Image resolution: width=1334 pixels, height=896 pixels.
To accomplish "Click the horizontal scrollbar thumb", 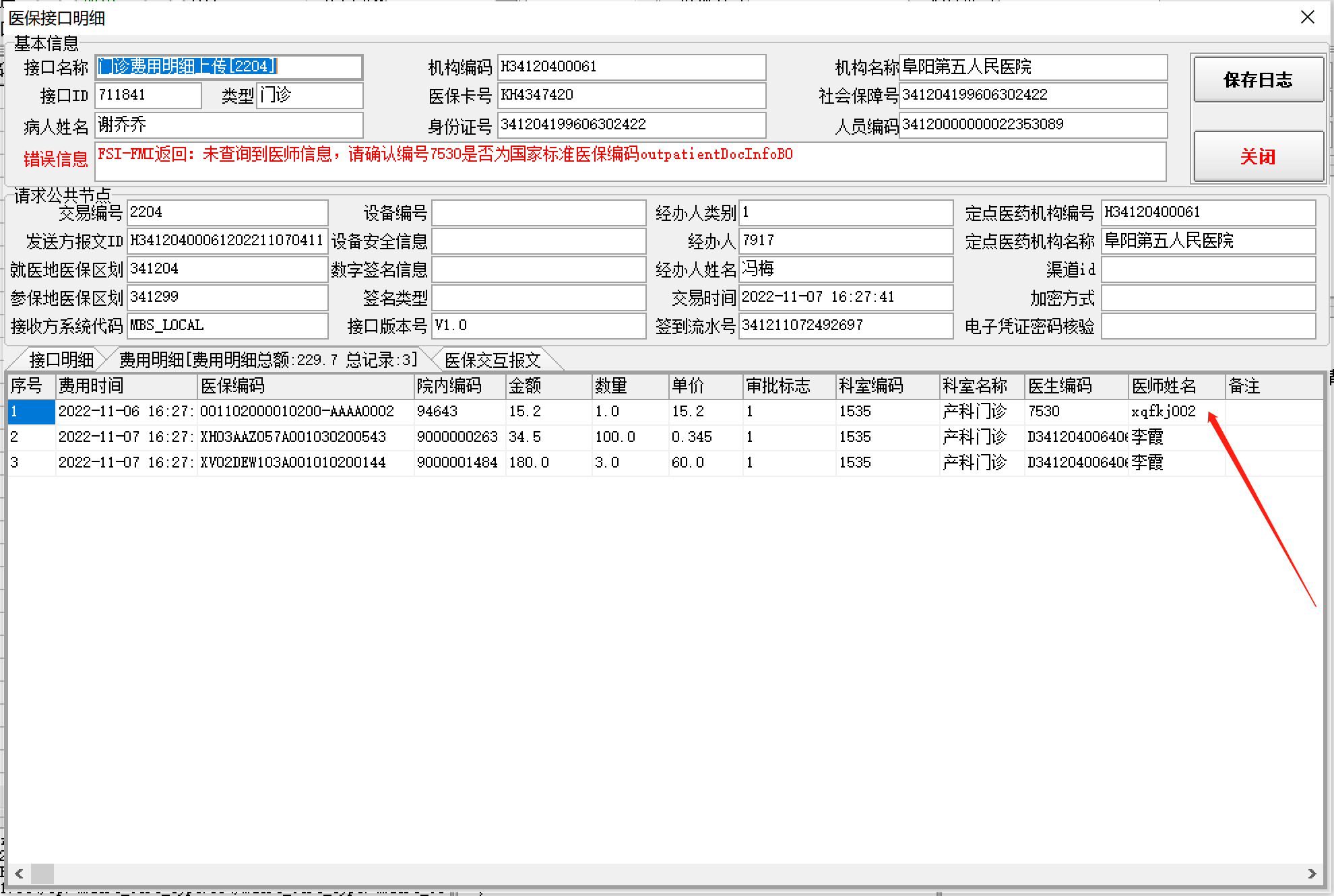I will [x=42, y=874].
